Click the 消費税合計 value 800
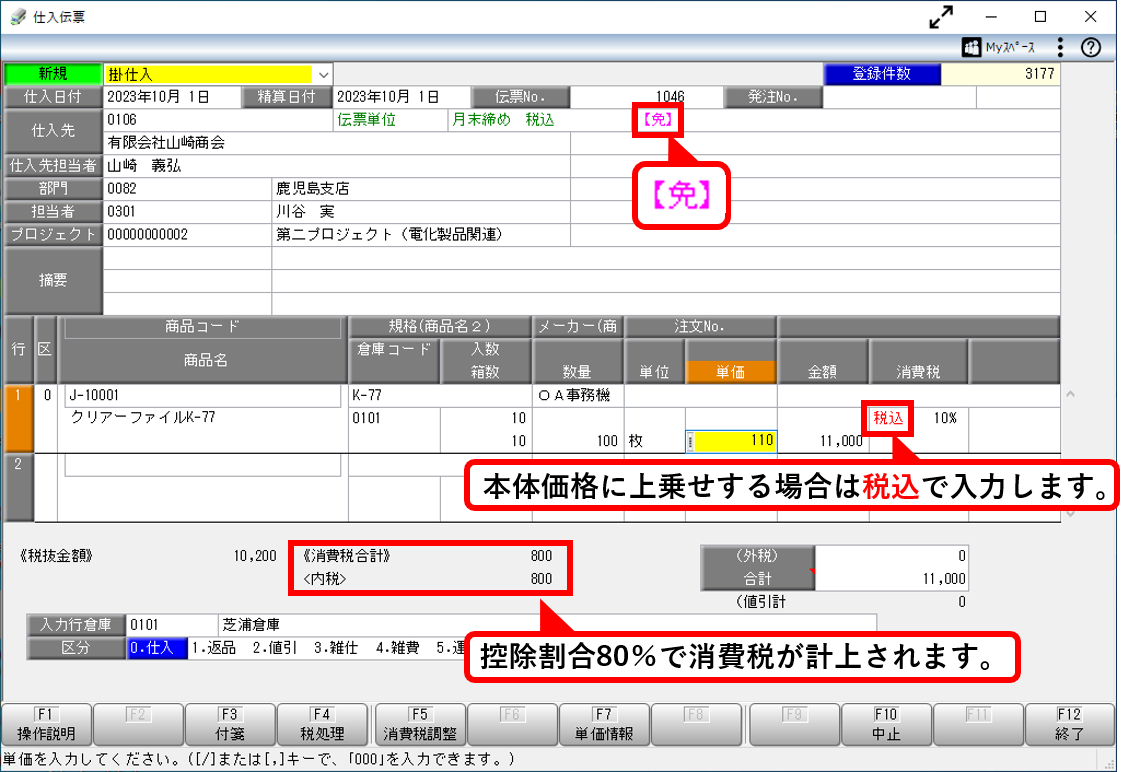 [x=541, y=556]
